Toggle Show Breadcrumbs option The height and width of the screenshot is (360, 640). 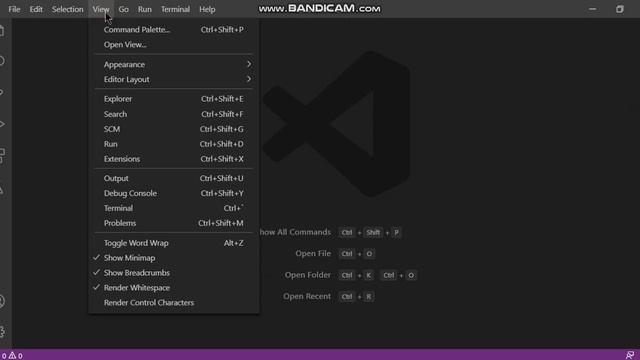173,273
